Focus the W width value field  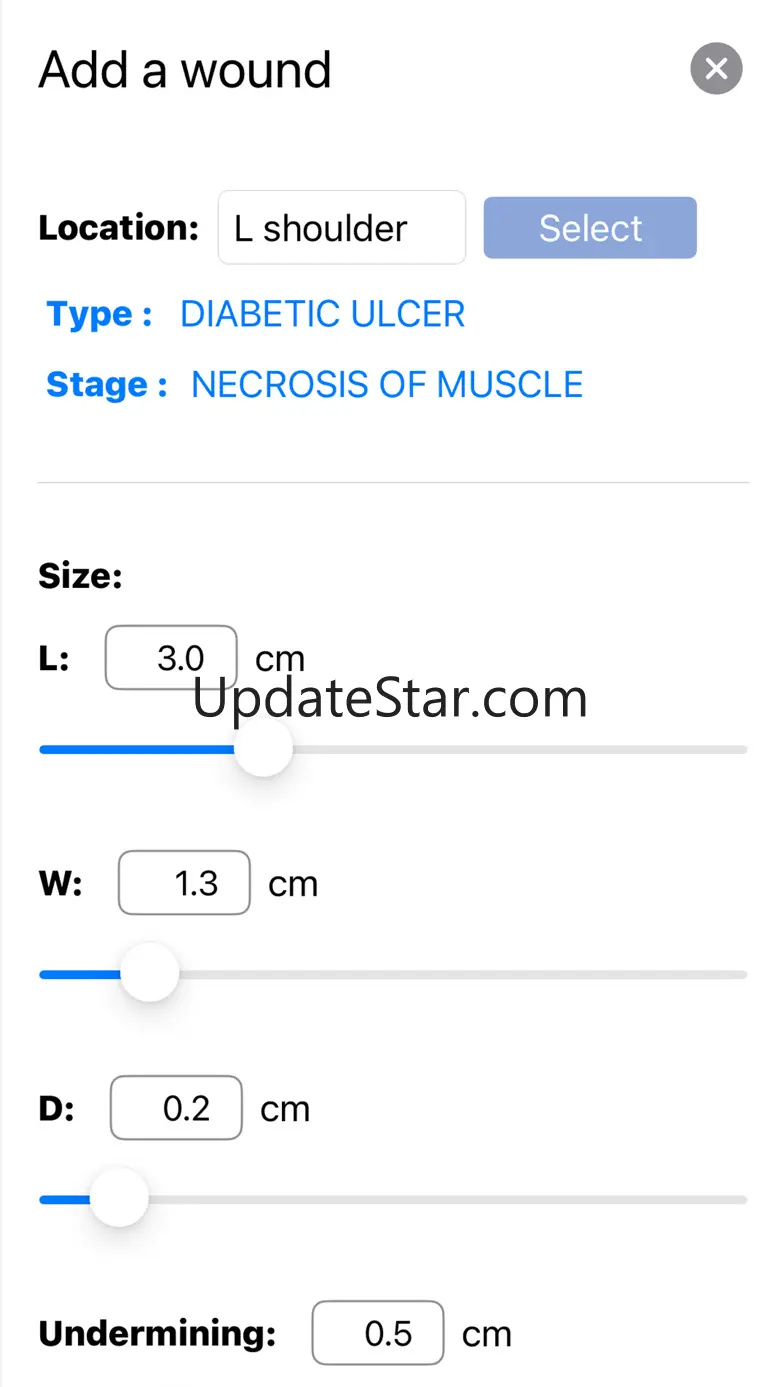click(x=184, y=883)
